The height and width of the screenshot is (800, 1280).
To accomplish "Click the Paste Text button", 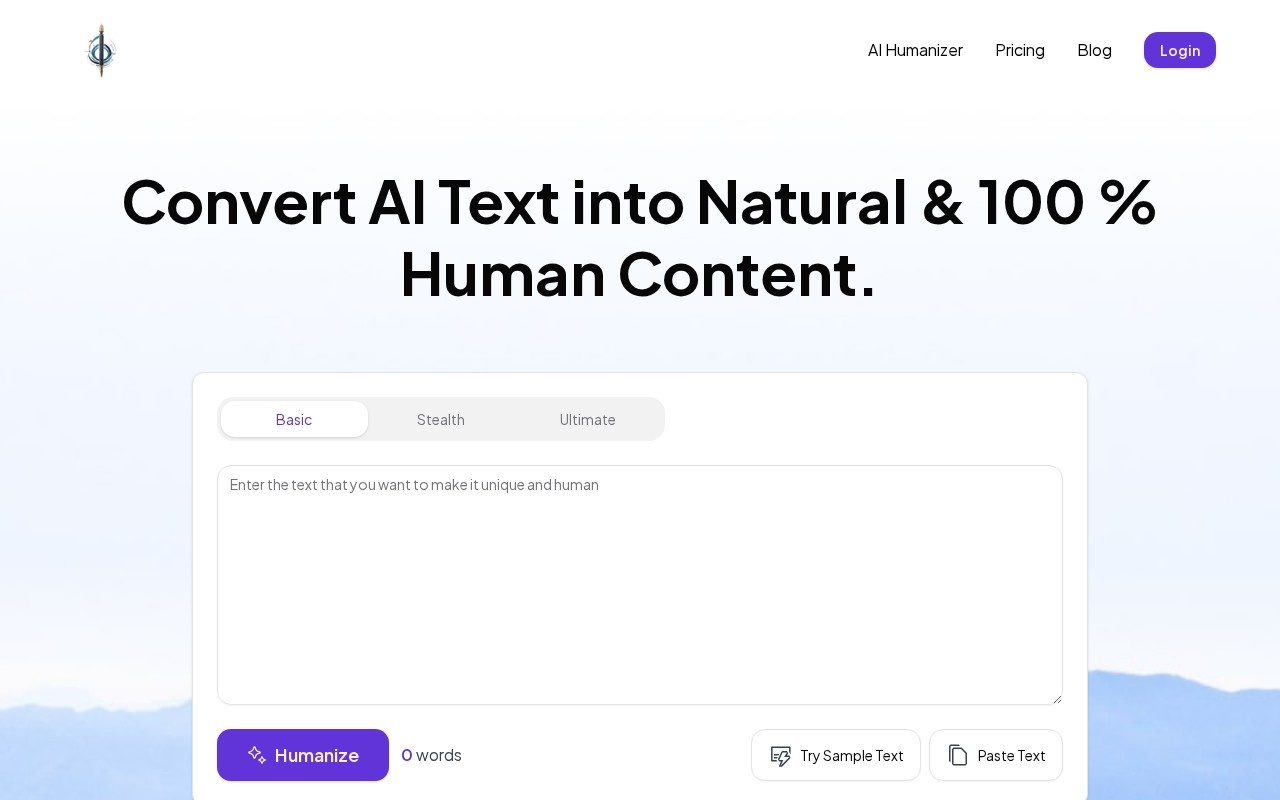I will (x=996, y=755).
